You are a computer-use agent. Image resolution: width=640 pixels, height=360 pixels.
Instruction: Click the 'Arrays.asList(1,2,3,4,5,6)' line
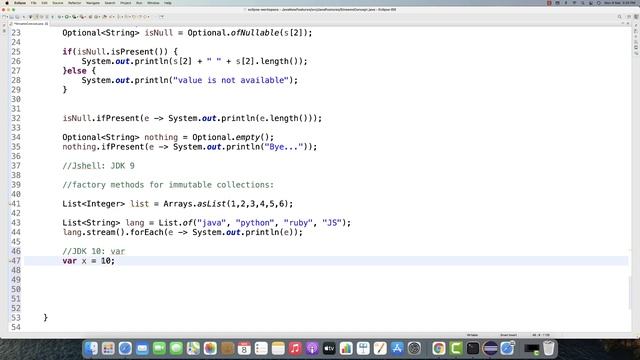pos(178,204)
